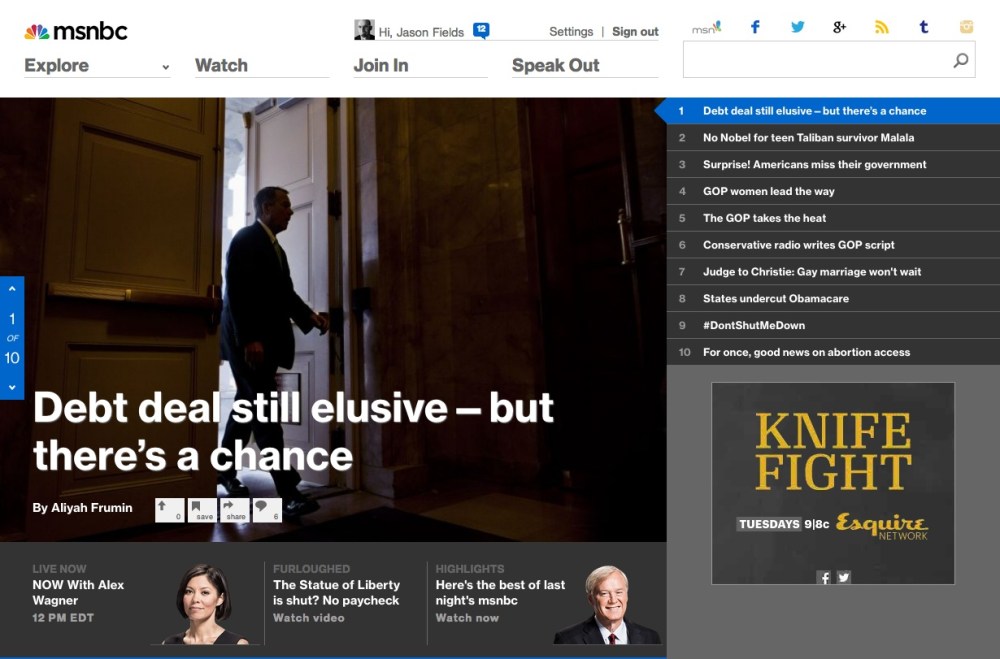Click the search magnifier icon
1000x659 pixels.
960,61
